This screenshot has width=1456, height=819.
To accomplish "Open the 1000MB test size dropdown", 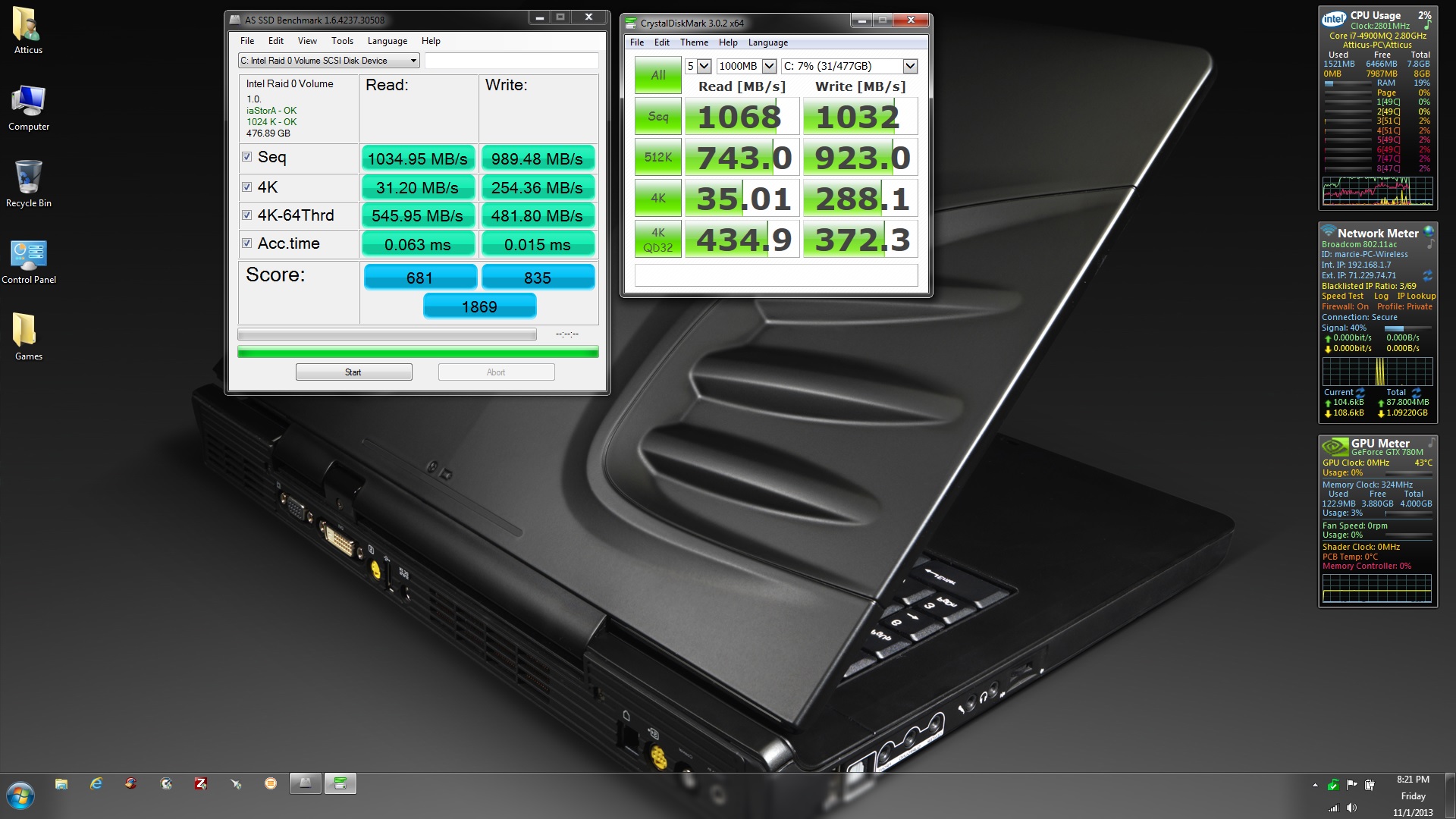I will [x=746, y=66].
